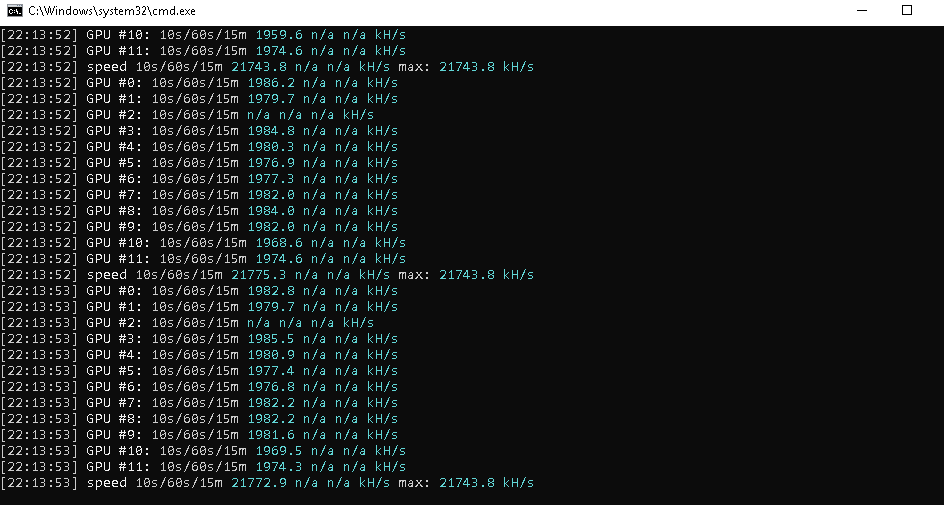The image size is (944, 505).
Task: Select the 1977.4 value for GPU #5
Action: click(271, 371)
